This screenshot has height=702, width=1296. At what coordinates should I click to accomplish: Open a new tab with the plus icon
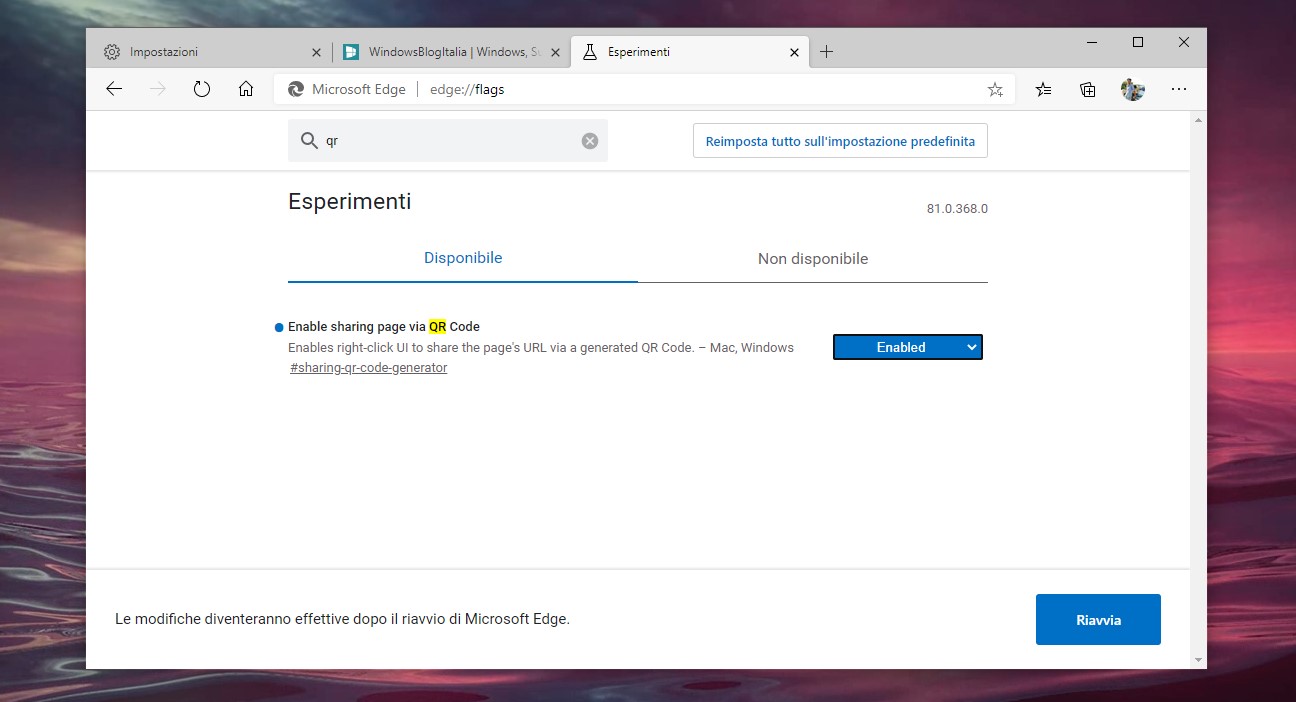pyautogui.click(x=826, y=52)
